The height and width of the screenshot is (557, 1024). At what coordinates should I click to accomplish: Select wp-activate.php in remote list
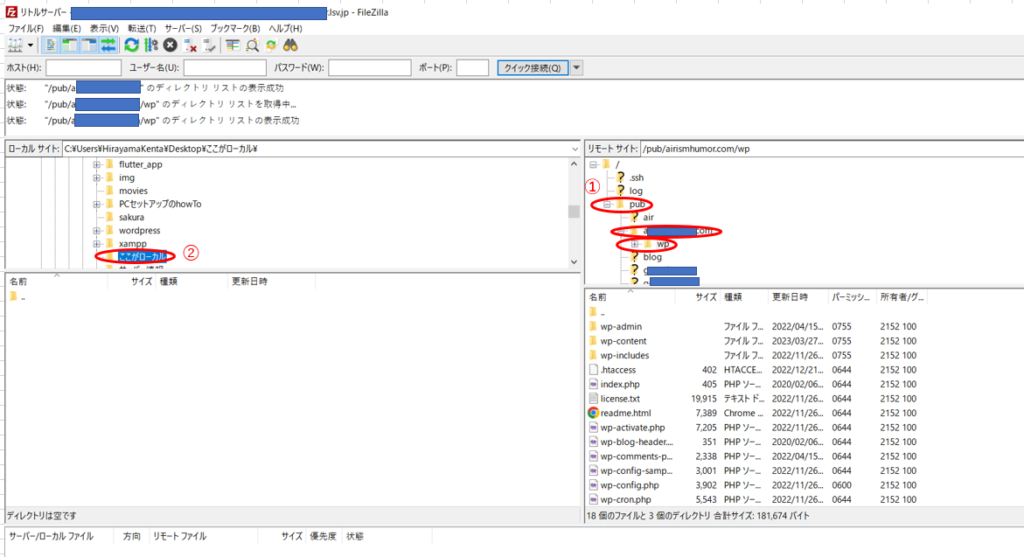632,428
